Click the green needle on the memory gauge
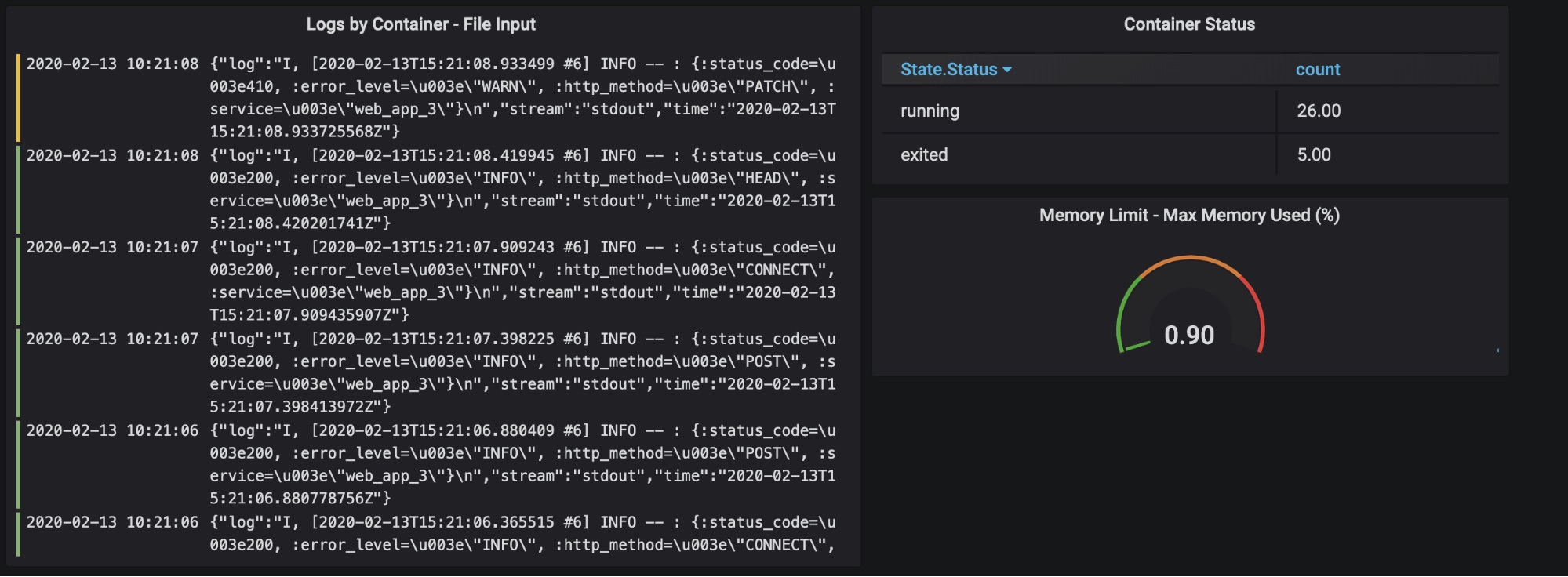Image resolution: width=1568 pixels, height=577 pixels. click(1136, 345)
